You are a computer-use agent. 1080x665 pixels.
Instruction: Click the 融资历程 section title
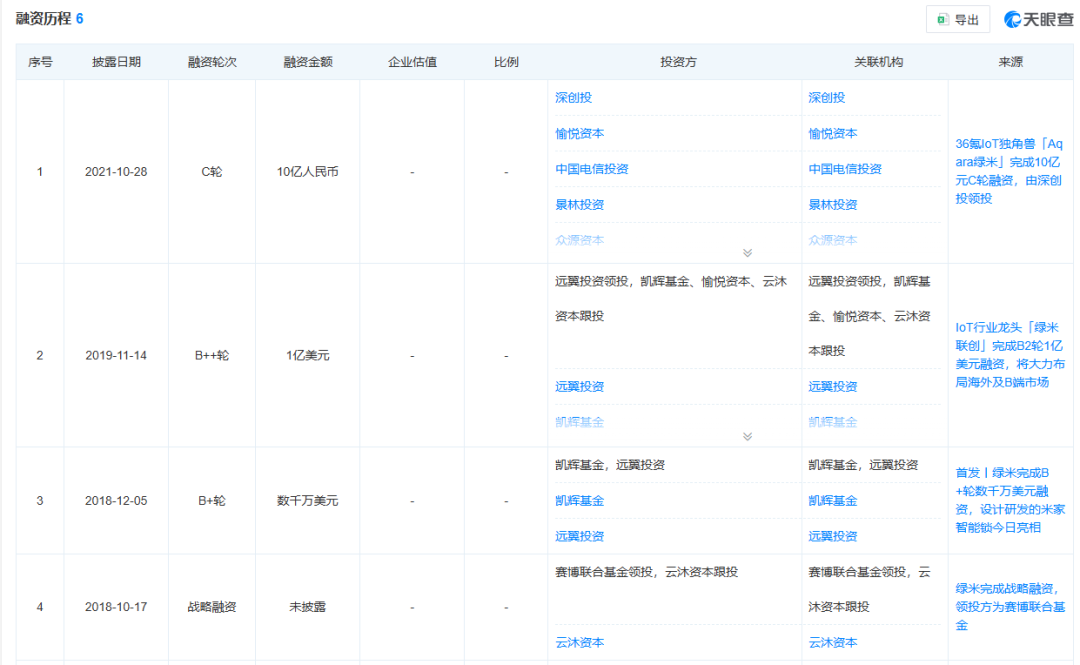coord(42,19)
